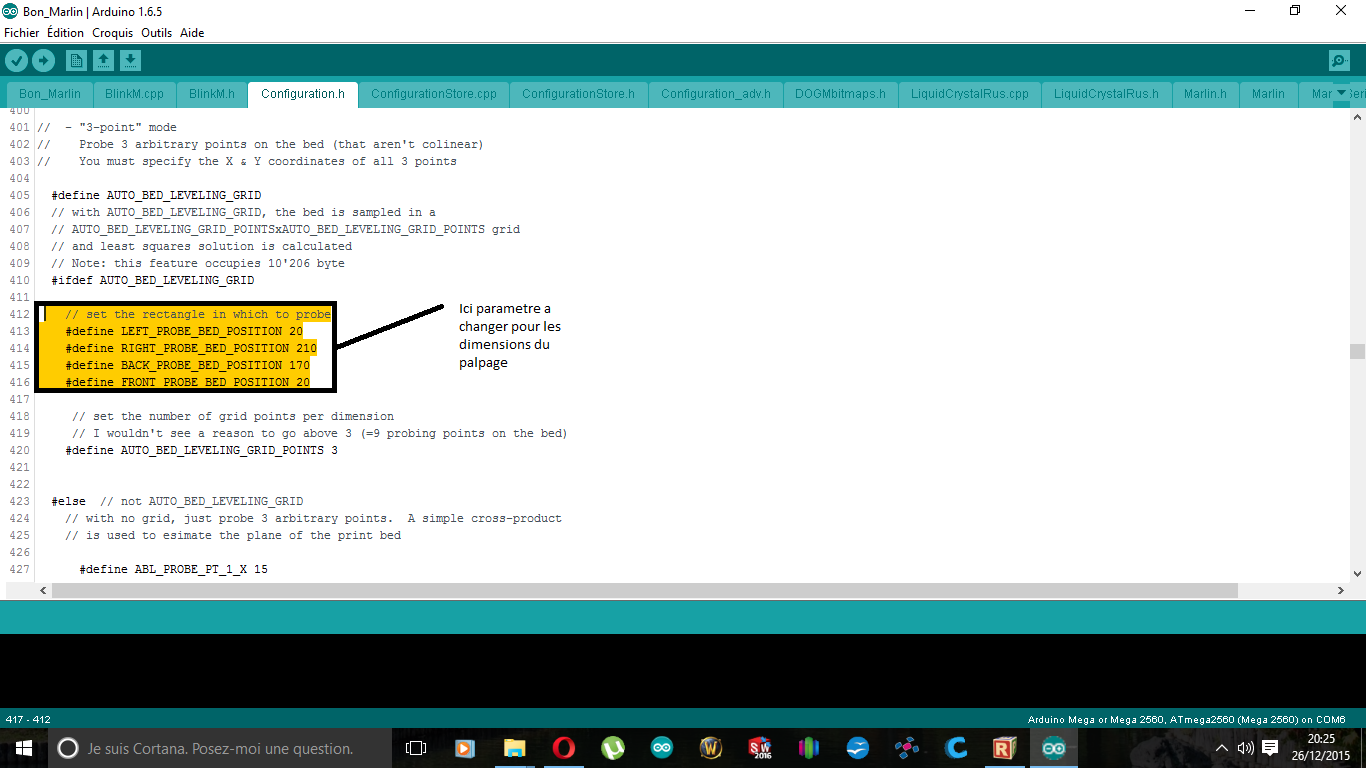Switch to the BlinkM.h tab
This screenshot has height=768, width=1366.
212,94
